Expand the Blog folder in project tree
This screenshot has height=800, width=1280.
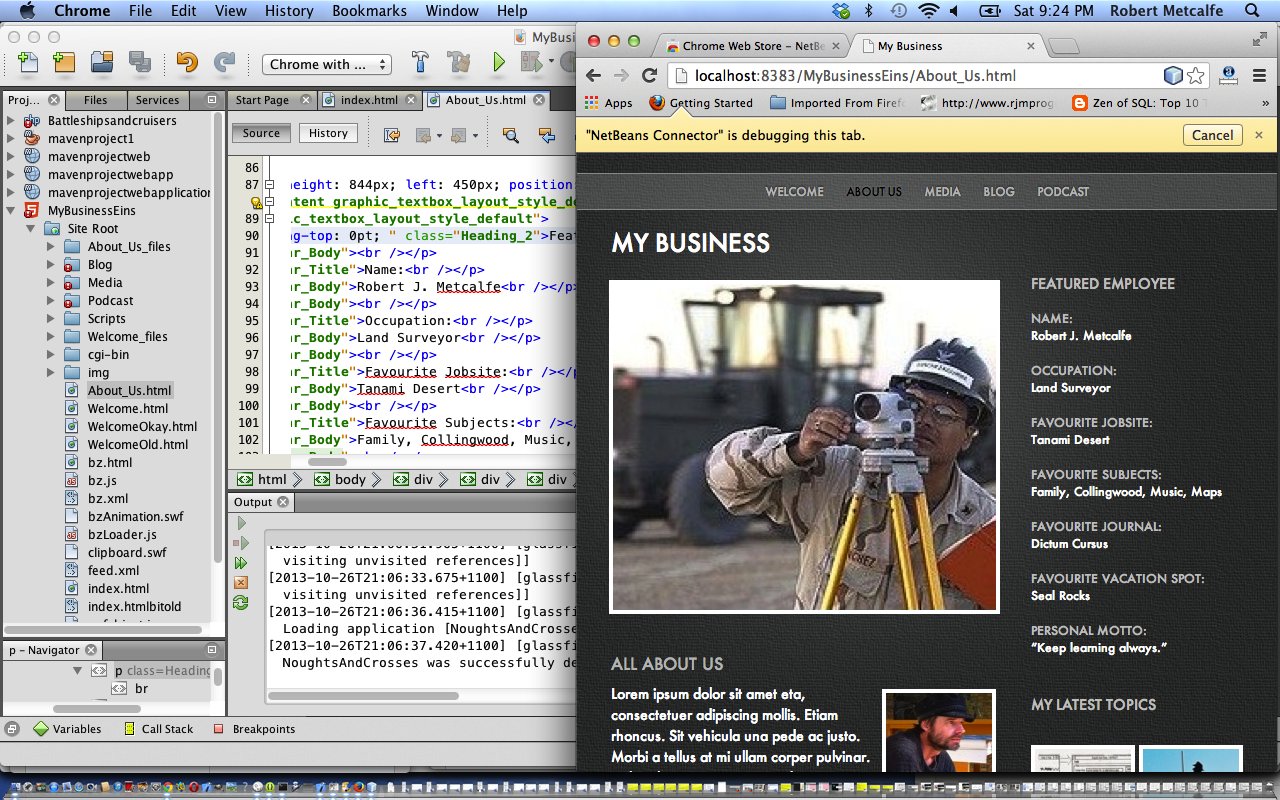pos(52,265)
